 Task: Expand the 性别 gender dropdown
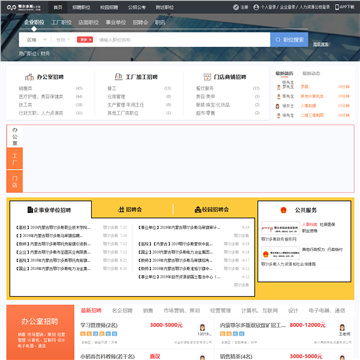click(x=63, y=40)
